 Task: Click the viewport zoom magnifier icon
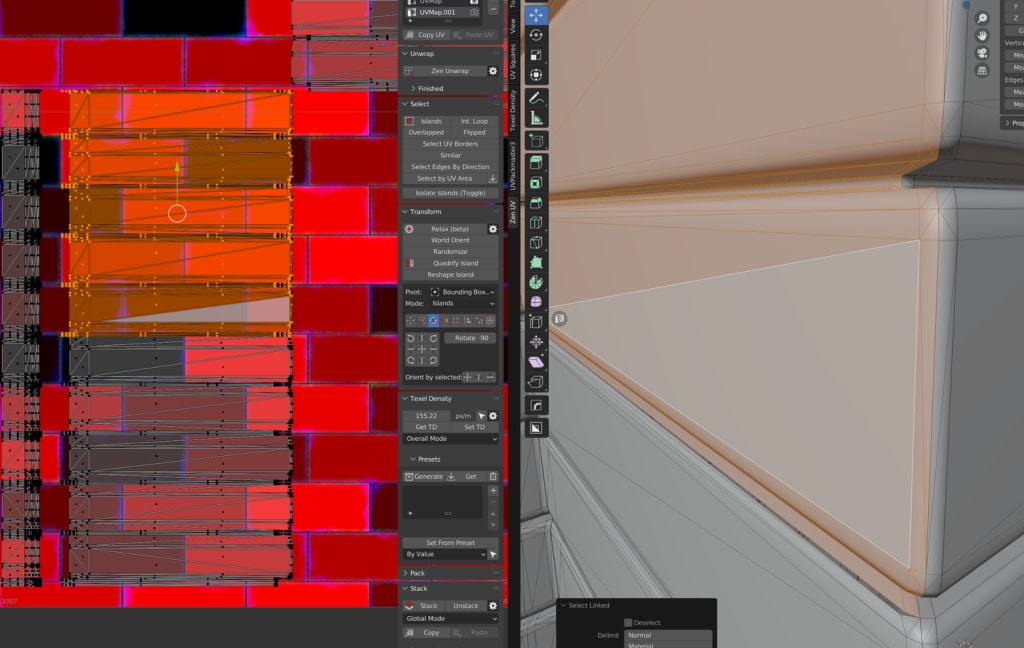pyautogui.click(x=982, y=18)
